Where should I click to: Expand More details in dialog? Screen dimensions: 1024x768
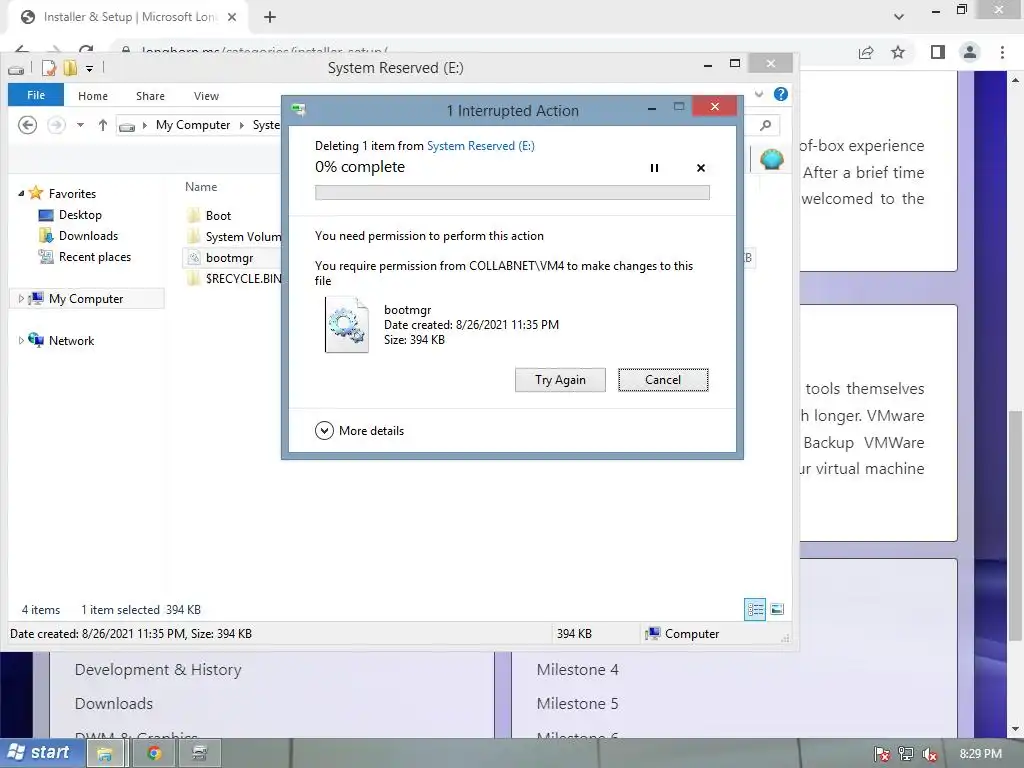(x=359, y=430)
